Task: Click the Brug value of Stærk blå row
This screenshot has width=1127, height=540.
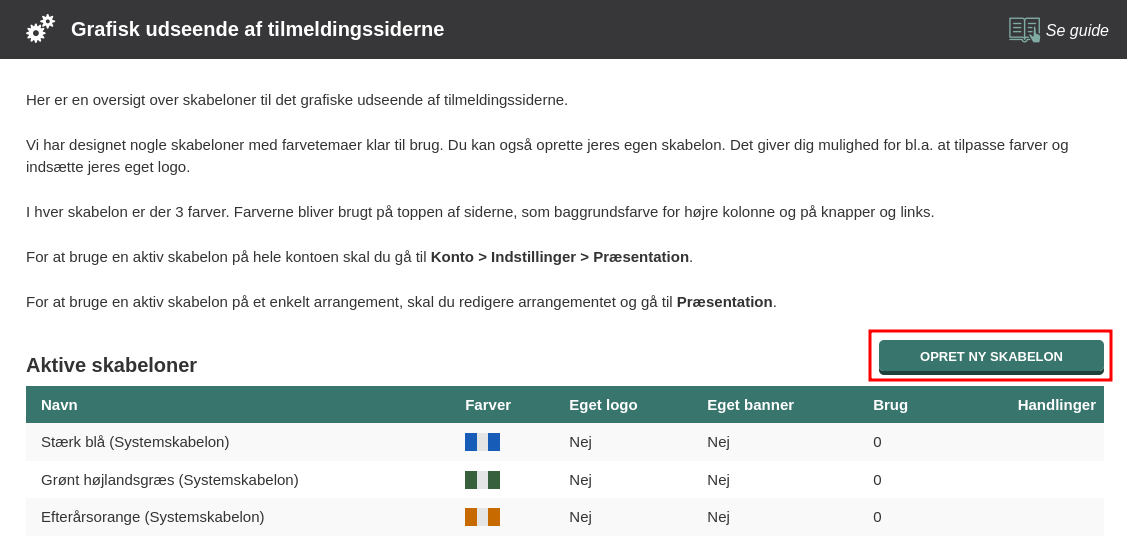Action: click(x=877, y=442)
